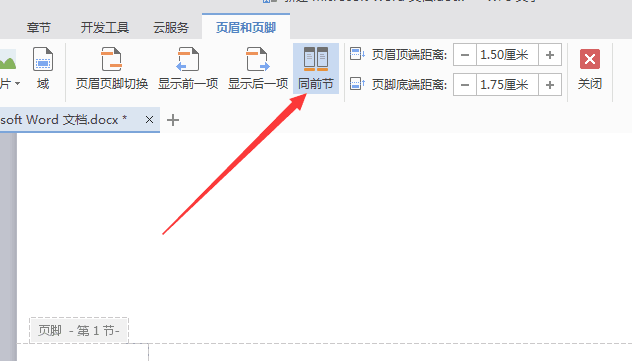Open the 章节 ribbon tab
632x361 pixels.
(x=39, y=27)
